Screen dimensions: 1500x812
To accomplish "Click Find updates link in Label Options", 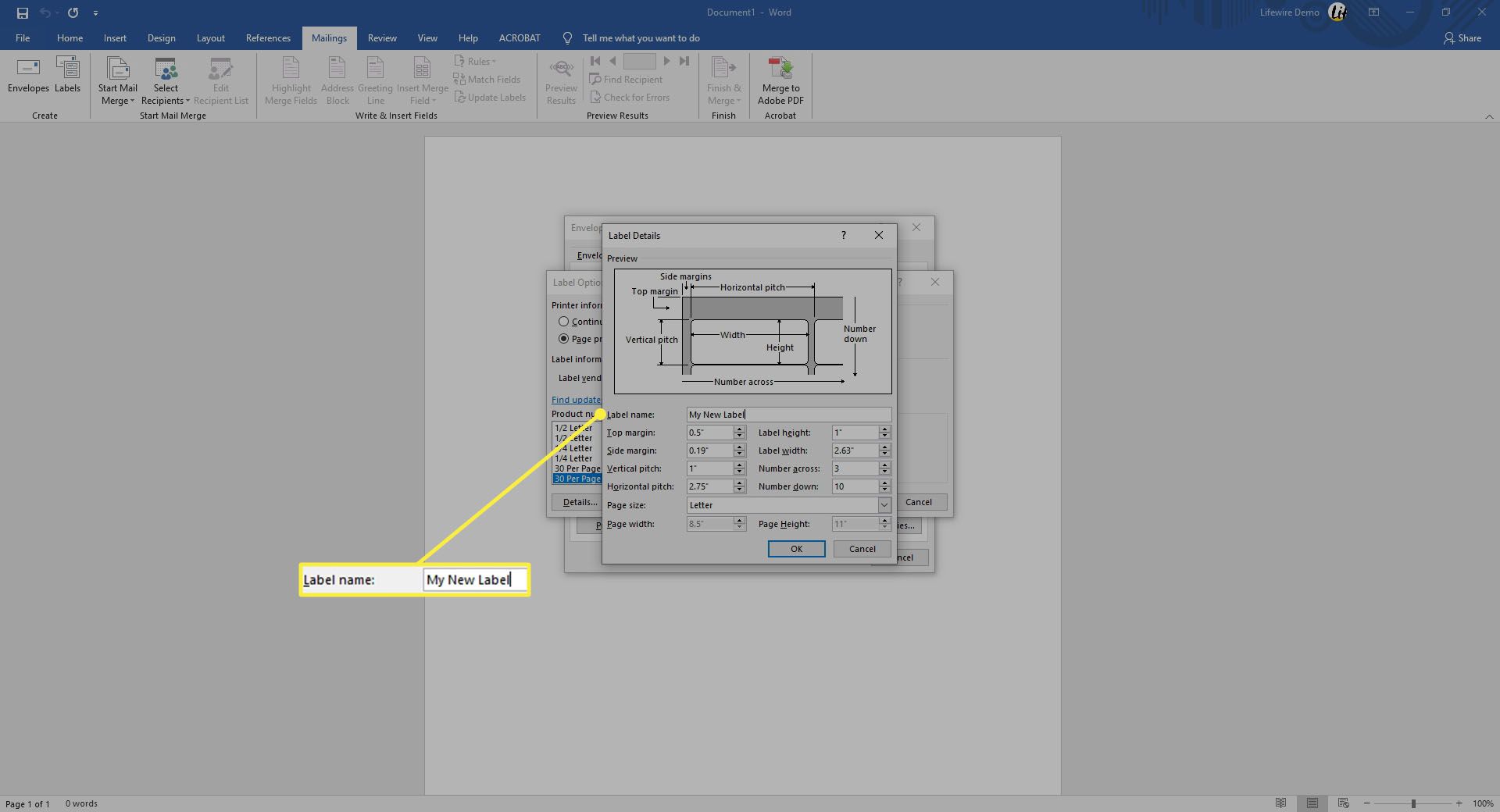I will 577,400.
